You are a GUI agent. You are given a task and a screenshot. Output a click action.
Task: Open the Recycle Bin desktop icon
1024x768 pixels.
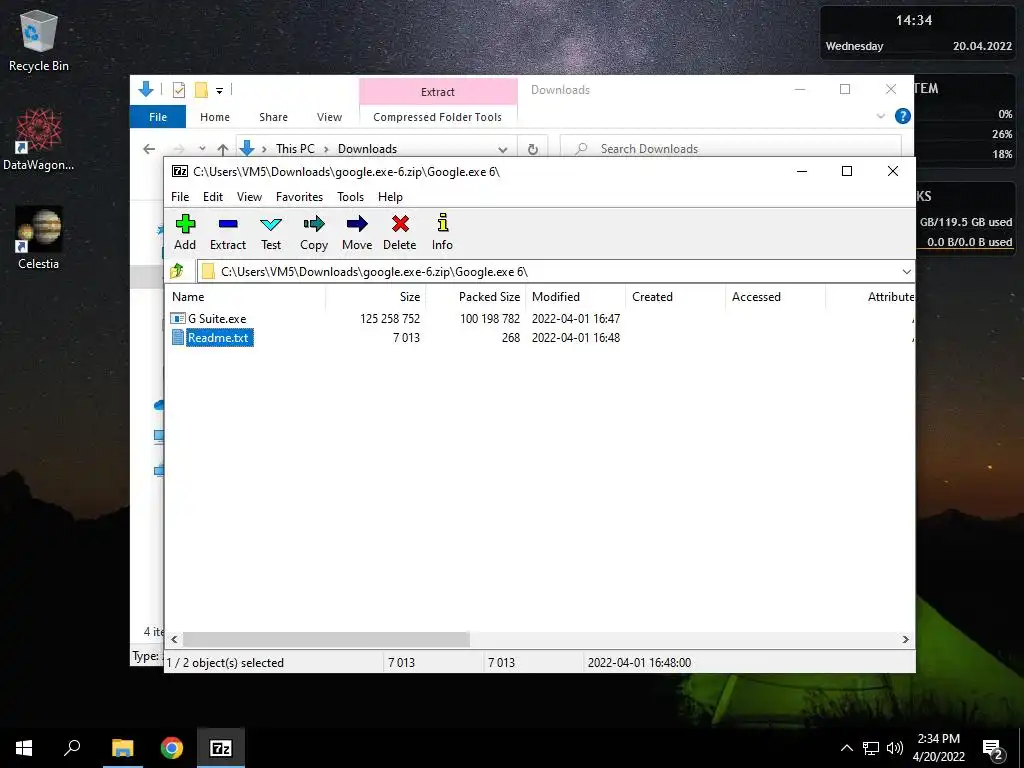pos(39,40)
